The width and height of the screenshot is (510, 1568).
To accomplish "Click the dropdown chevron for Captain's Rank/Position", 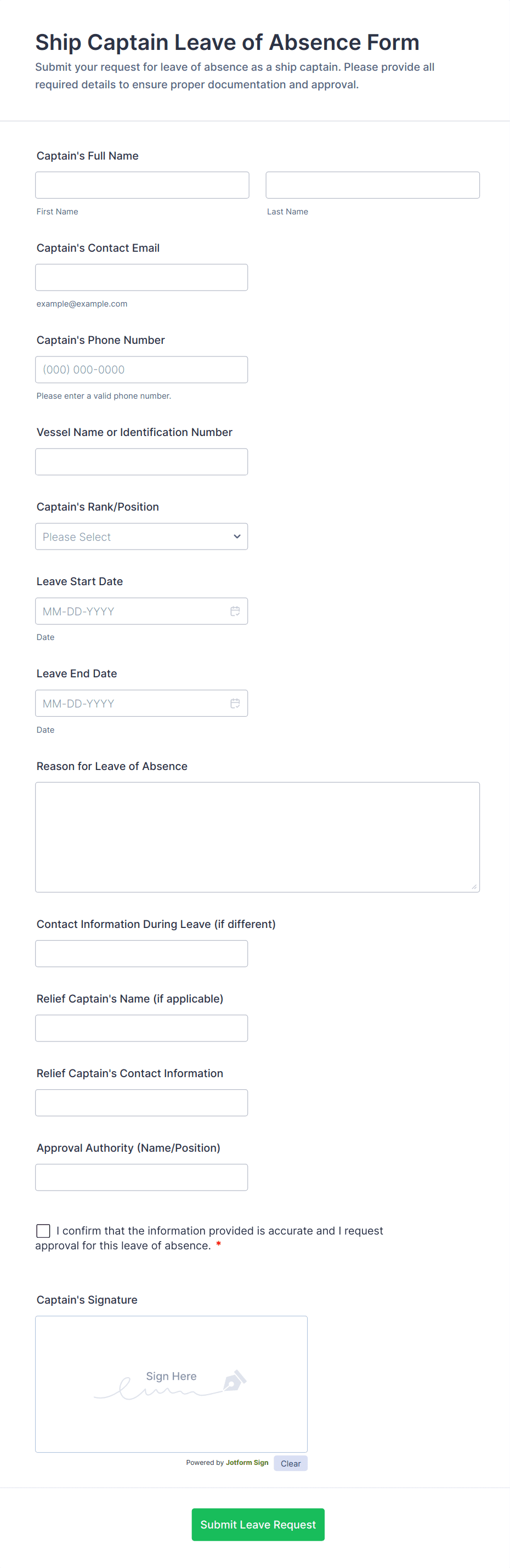I will (237, 536).
